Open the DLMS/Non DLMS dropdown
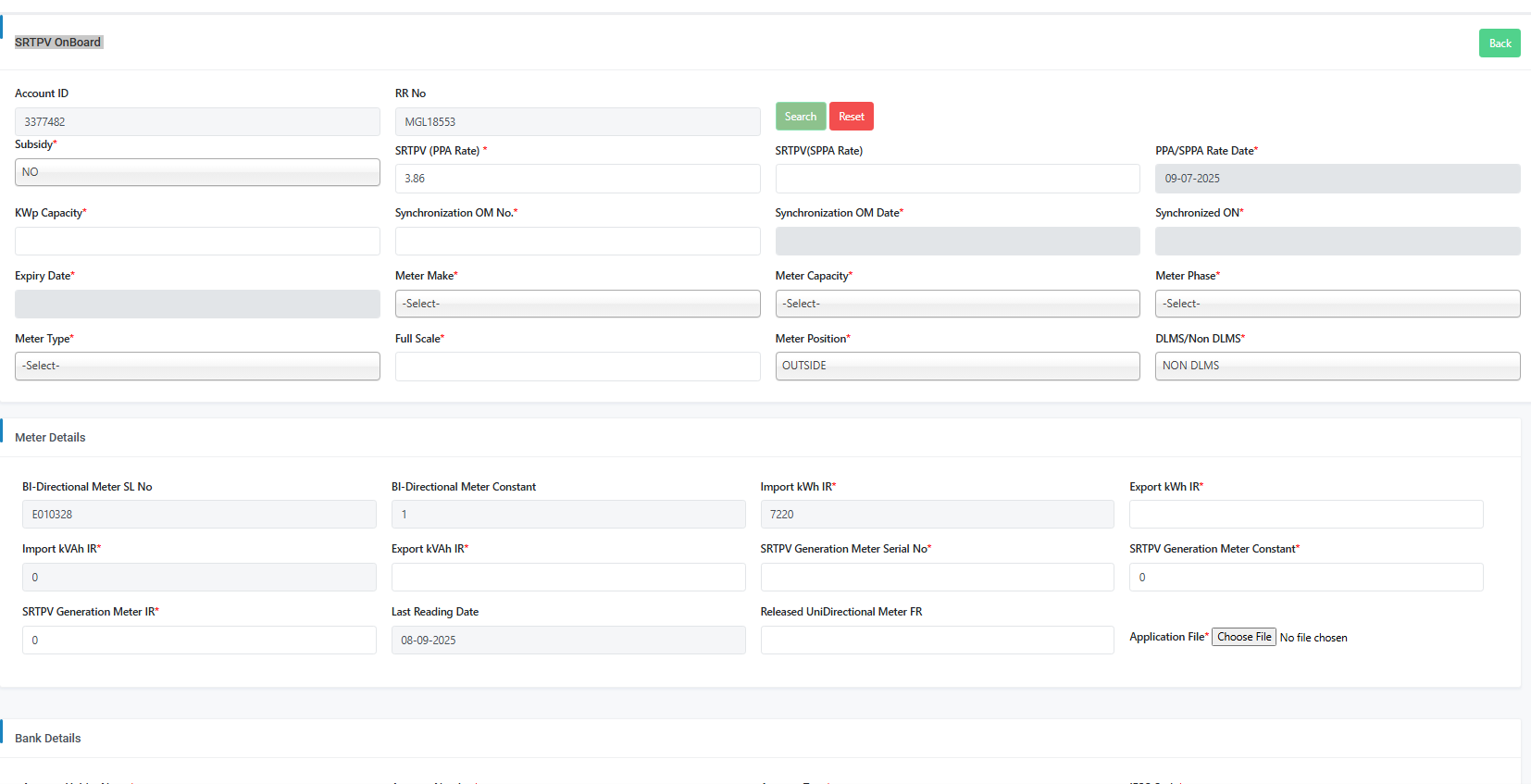This screenshot has height=784, width=1531. pos(1337,366)
